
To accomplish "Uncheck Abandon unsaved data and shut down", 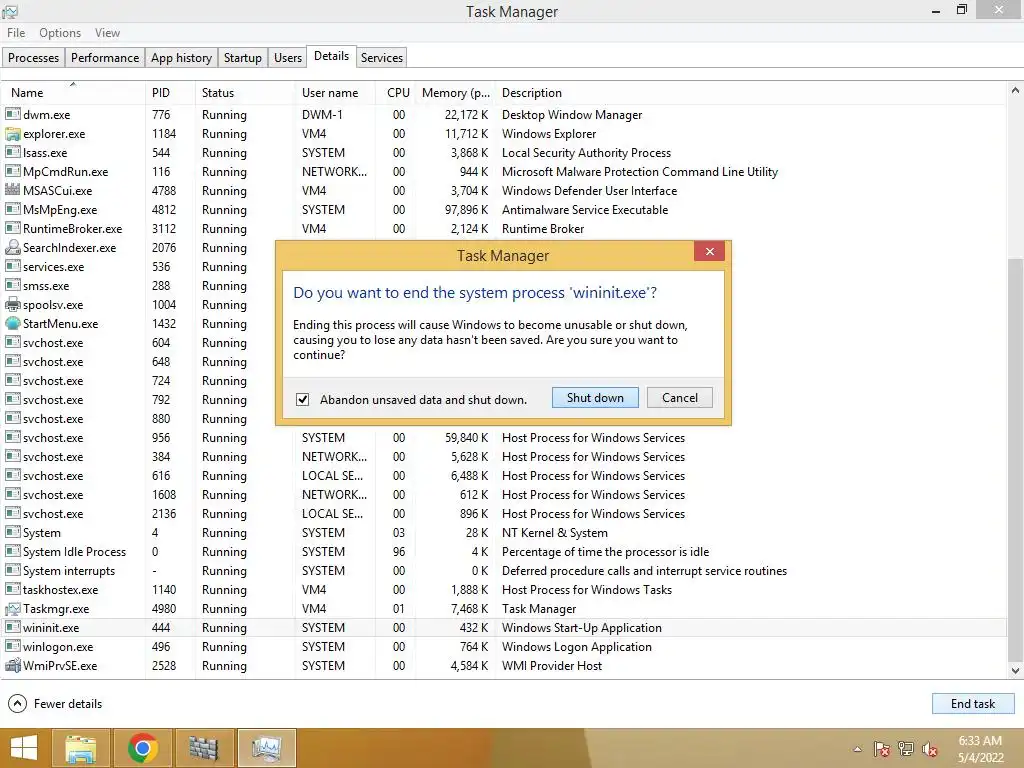I will 302,399.
